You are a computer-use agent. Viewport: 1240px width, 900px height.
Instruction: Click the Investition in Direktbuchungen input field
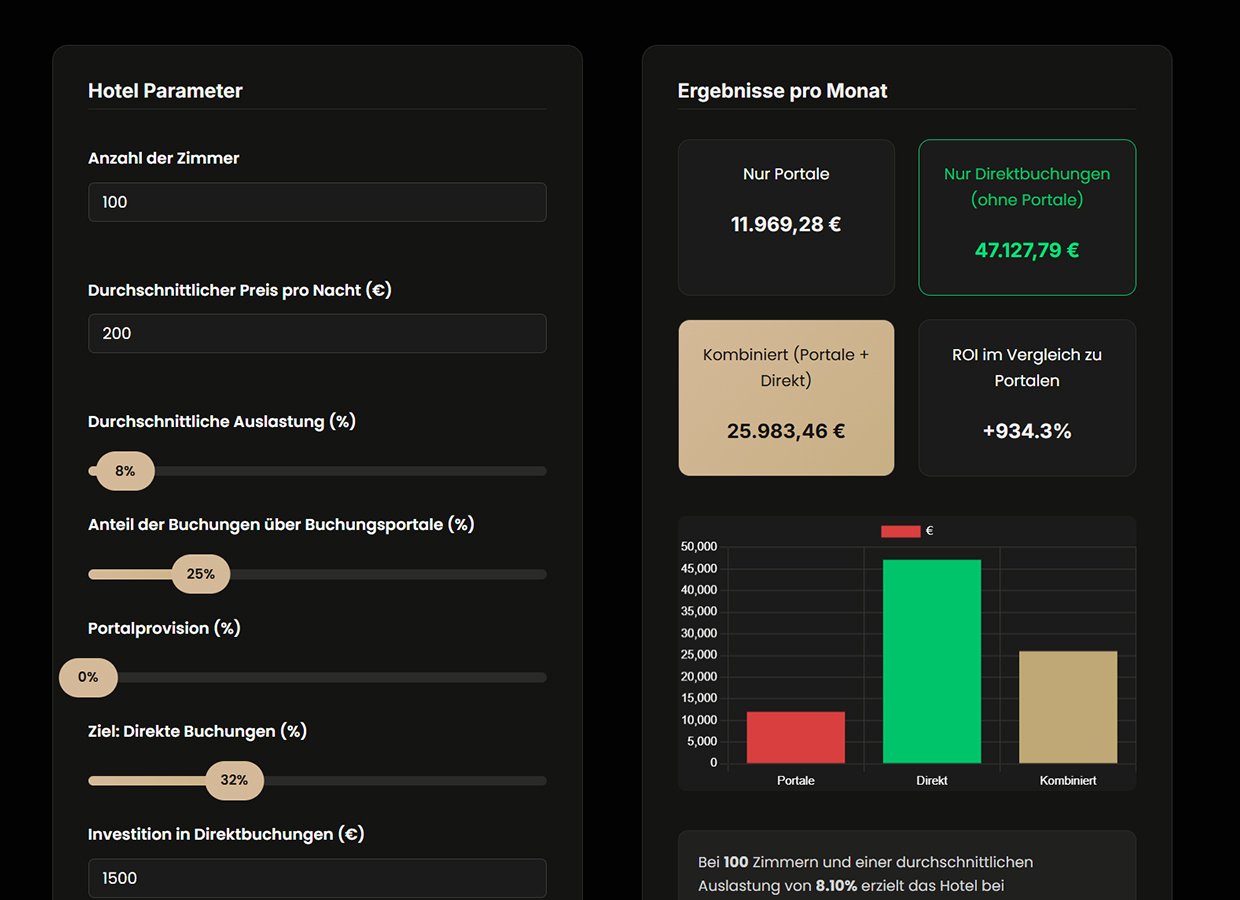tap(317, 878)
